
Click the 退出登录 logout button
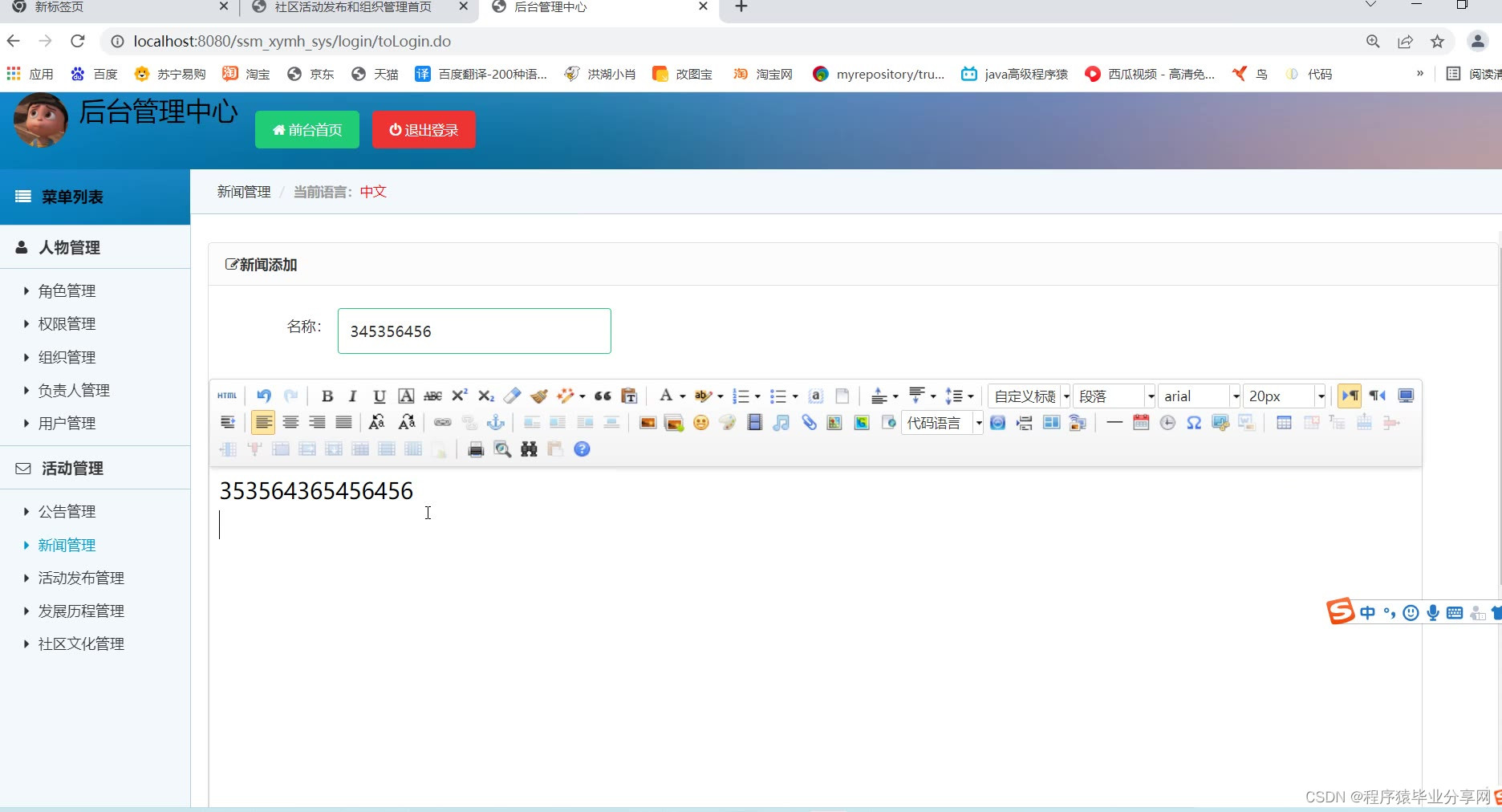pos(424,130)
